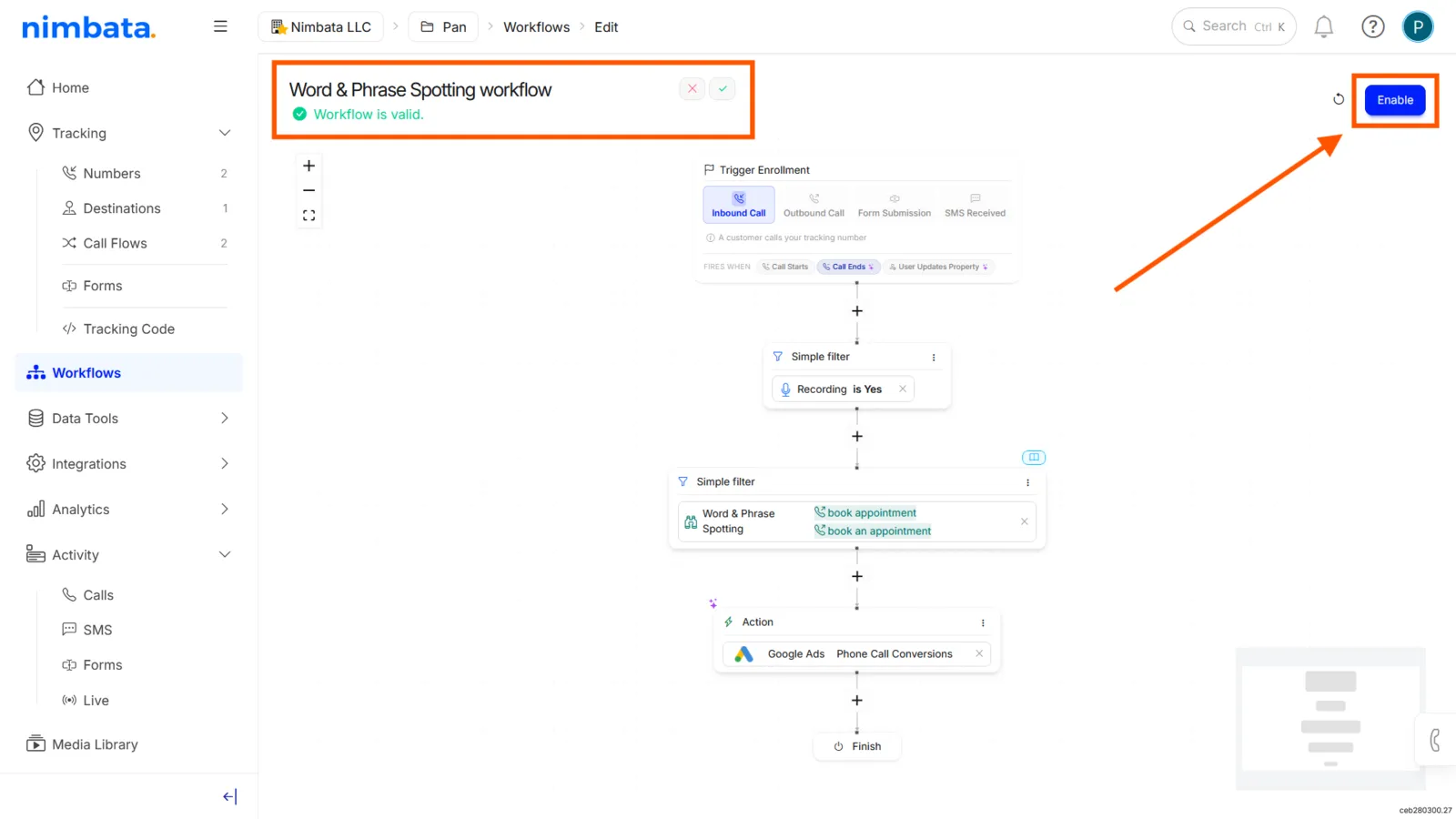Zoom in on the workflow canvas

tap(309, 166)
